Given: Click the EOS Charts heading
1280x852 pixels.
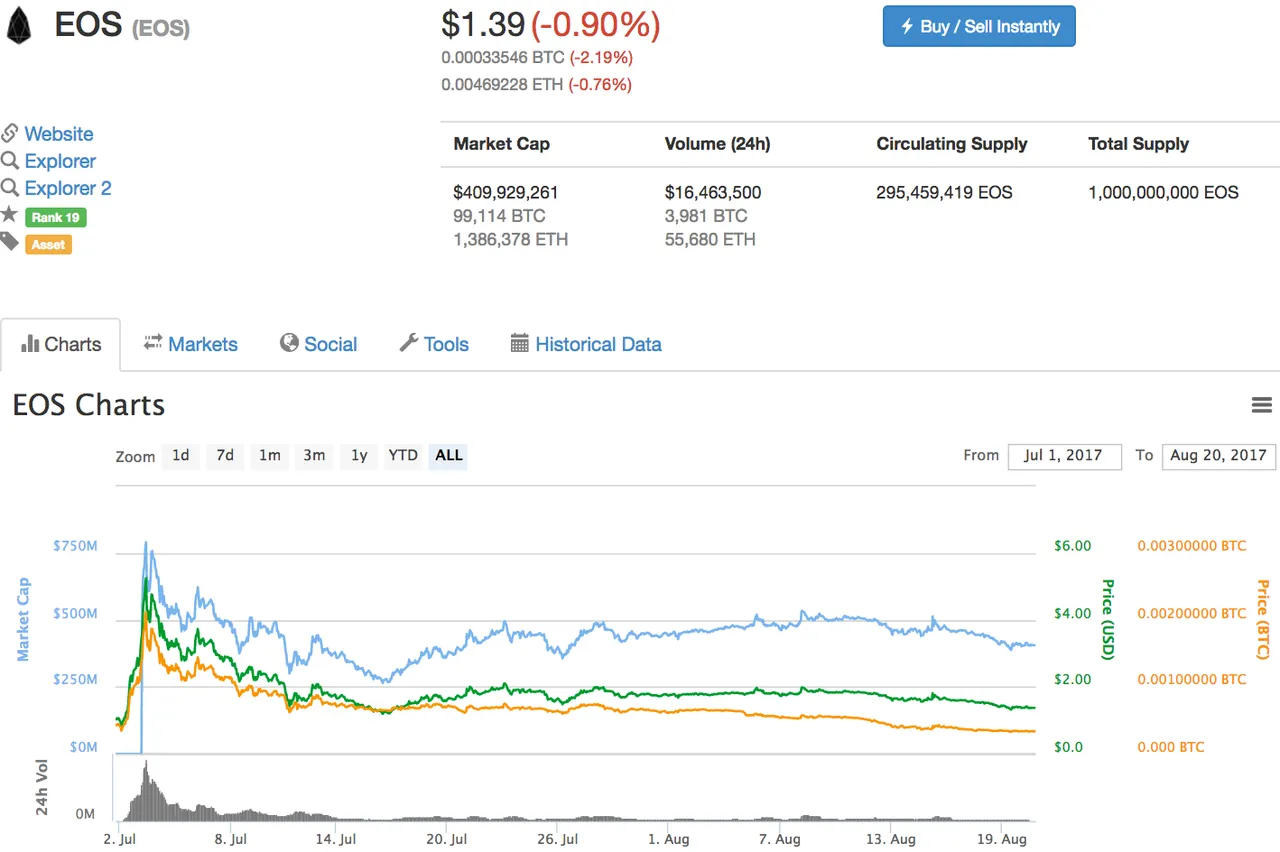Looking at the screenshot, I should tap(89, 405).
